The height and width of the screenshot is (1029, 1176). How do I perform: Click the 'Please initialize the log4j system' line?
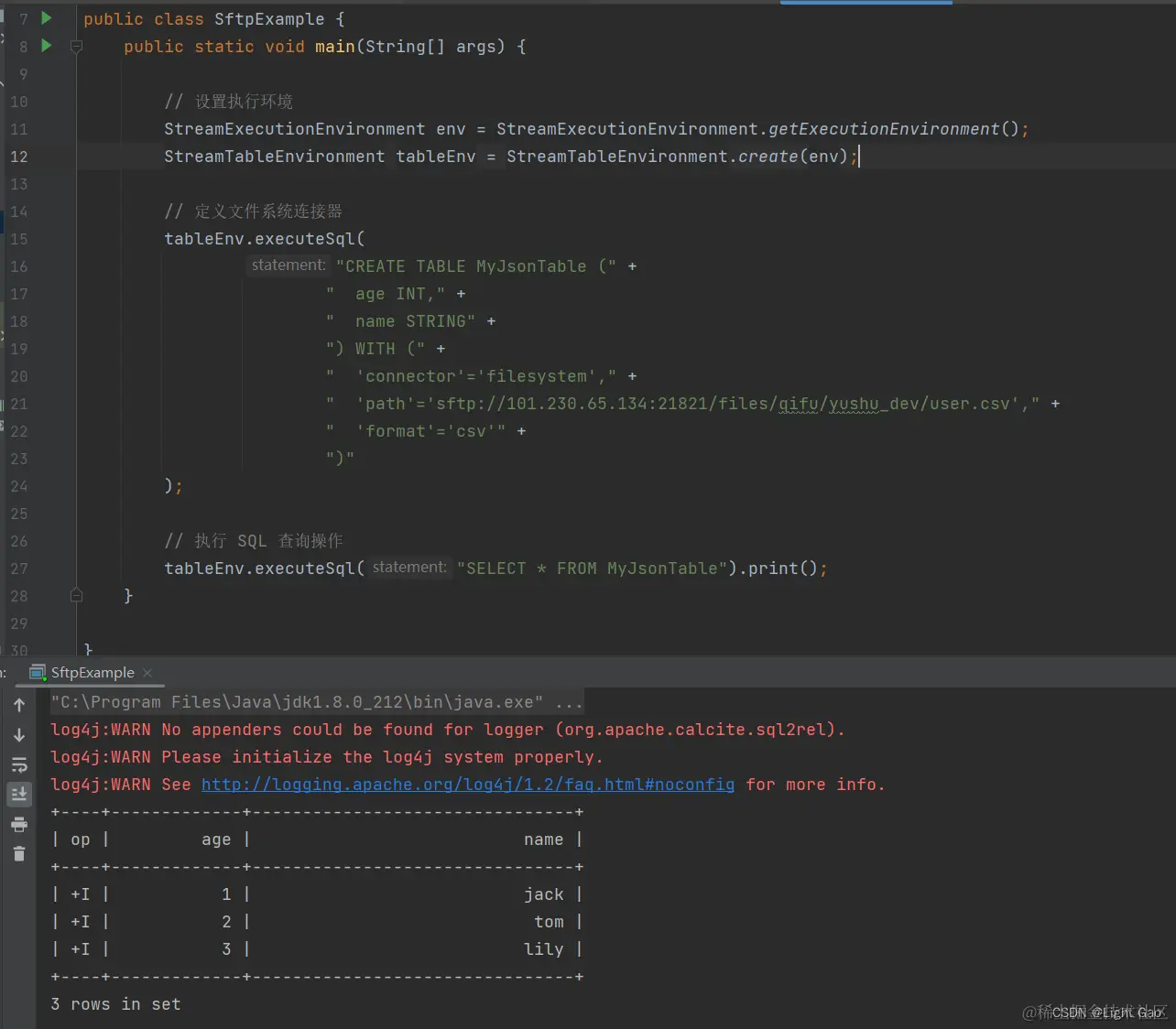327,757
